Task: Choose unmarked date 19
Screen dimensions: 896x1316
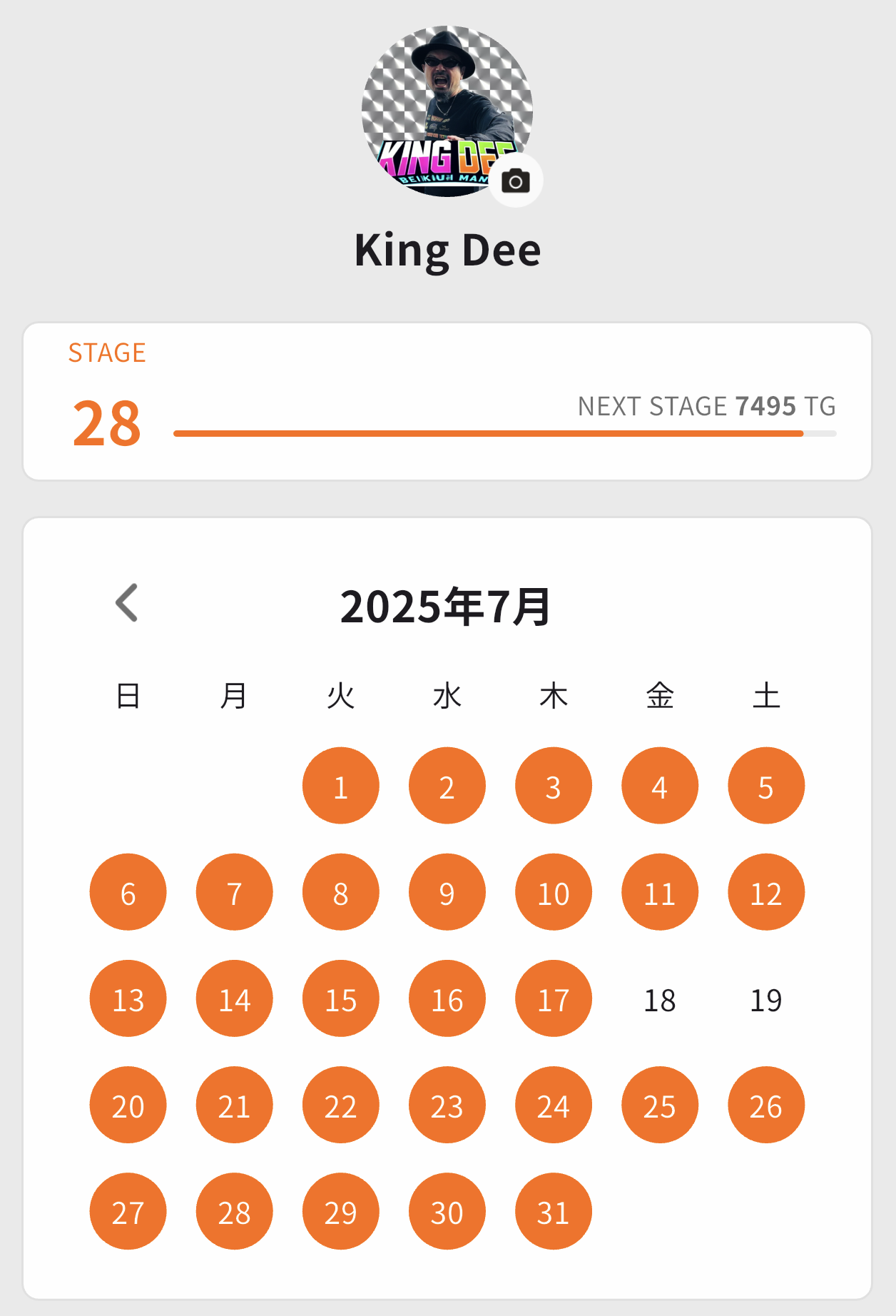Action: click(765, 999)
